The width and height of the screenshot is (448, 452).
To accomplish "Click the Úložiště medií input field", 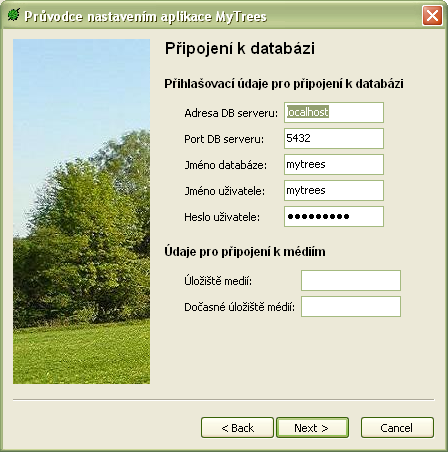I will pos(351,280).
